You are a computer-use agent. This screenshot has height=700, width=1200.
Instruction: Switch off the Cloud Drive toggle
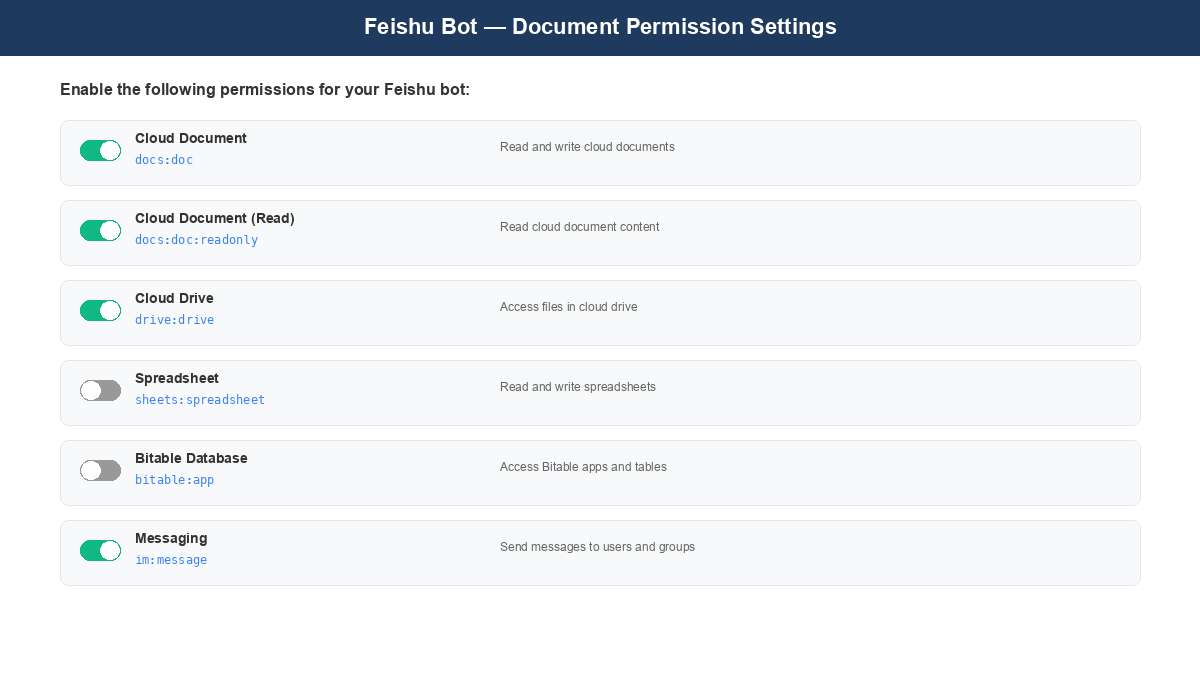[x=100, y=310]
